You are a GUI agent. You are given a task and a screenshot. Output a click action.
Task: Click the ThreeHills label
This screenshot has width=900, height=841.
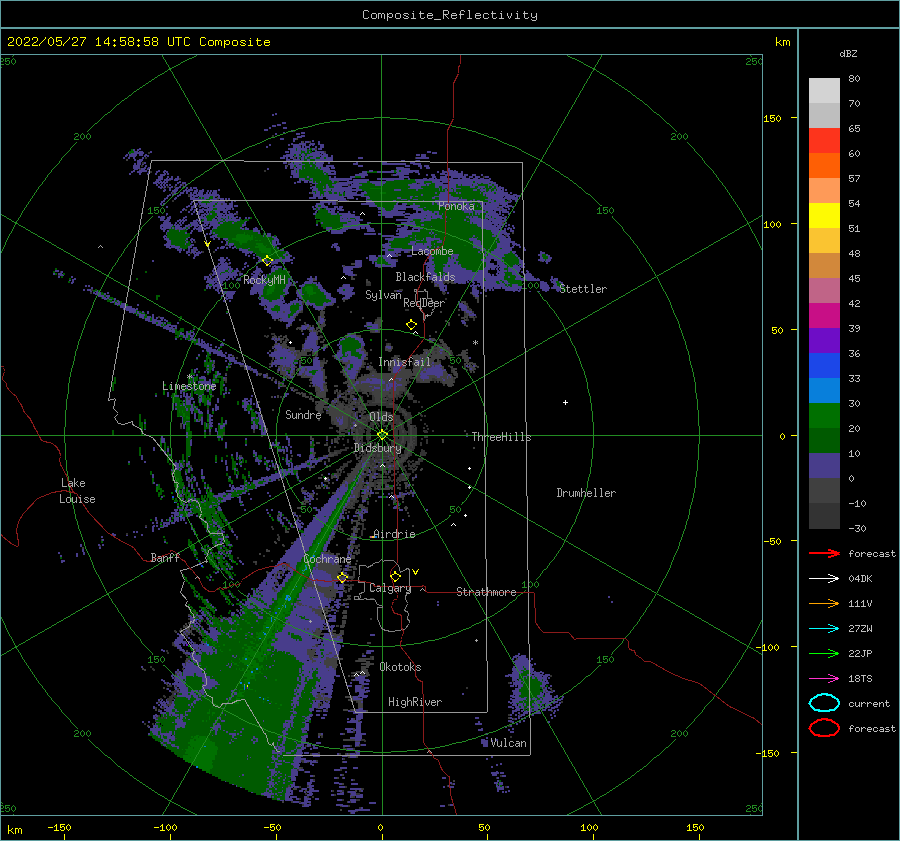click(502, 437)
